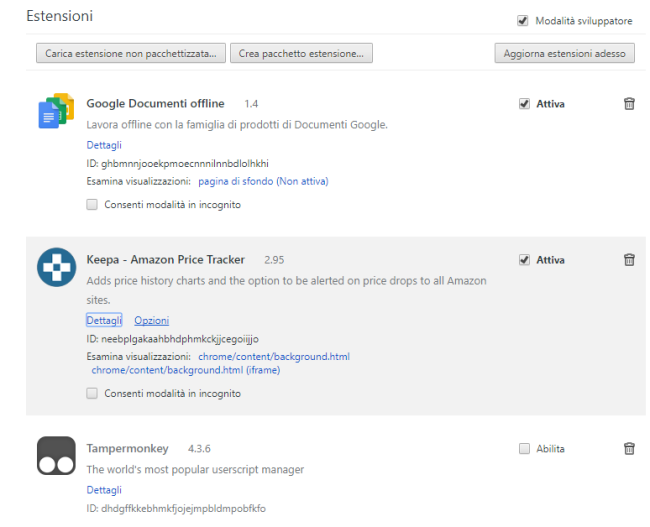Click Carica estensione non pacchettizzata button
Screen dimensions: 650x527
click(x=131, y=53)
